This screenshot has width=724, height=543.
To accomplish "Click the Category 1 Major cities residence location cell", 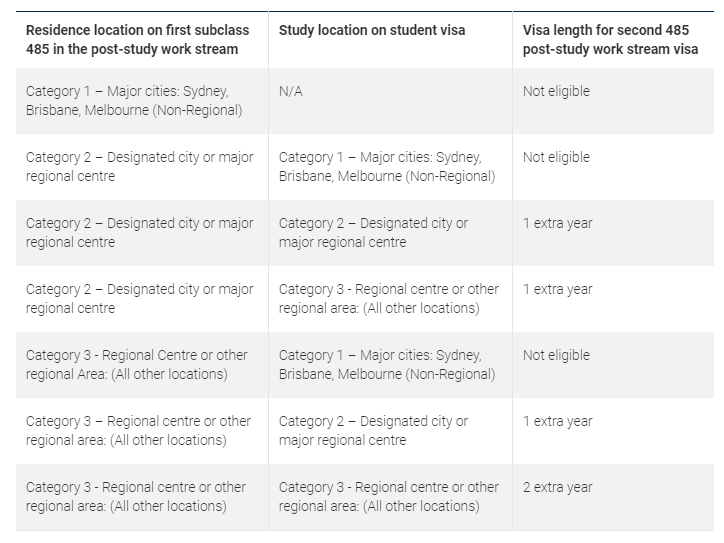I will click(x=134, y=100).
